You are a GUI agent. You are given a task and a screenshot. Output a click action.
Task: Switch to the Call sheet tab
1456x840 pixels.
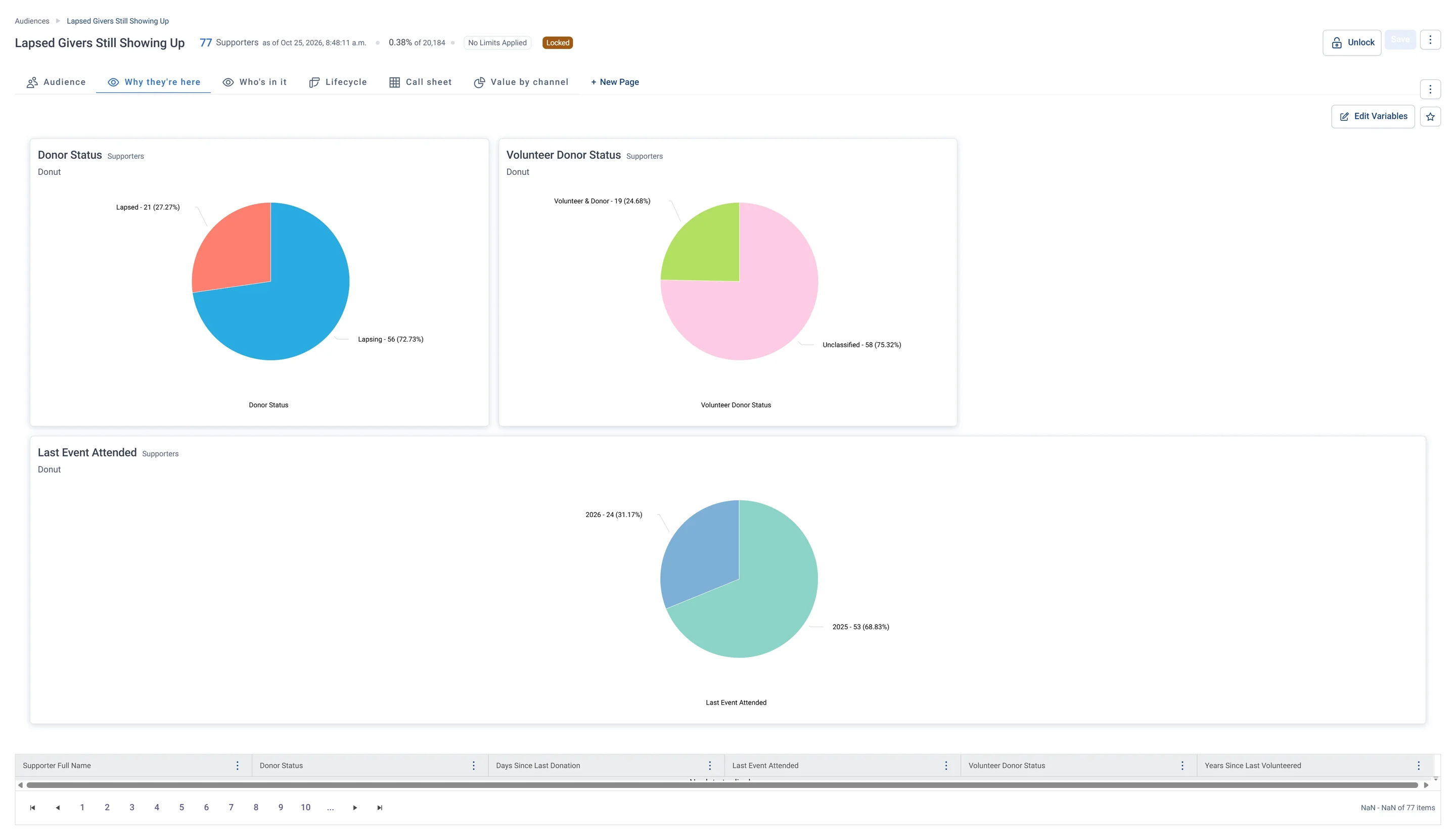(x=420, y=82)
